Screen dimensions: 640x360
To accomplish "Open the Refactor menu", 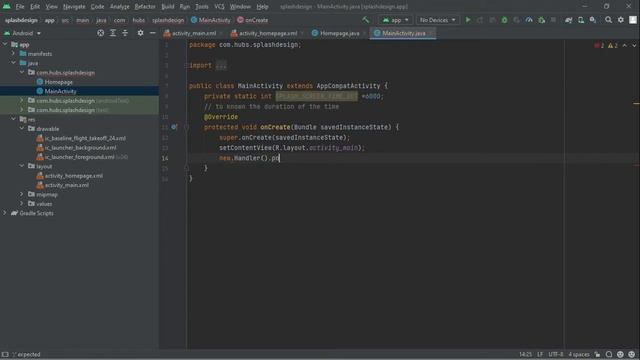I will coord(145,7).
